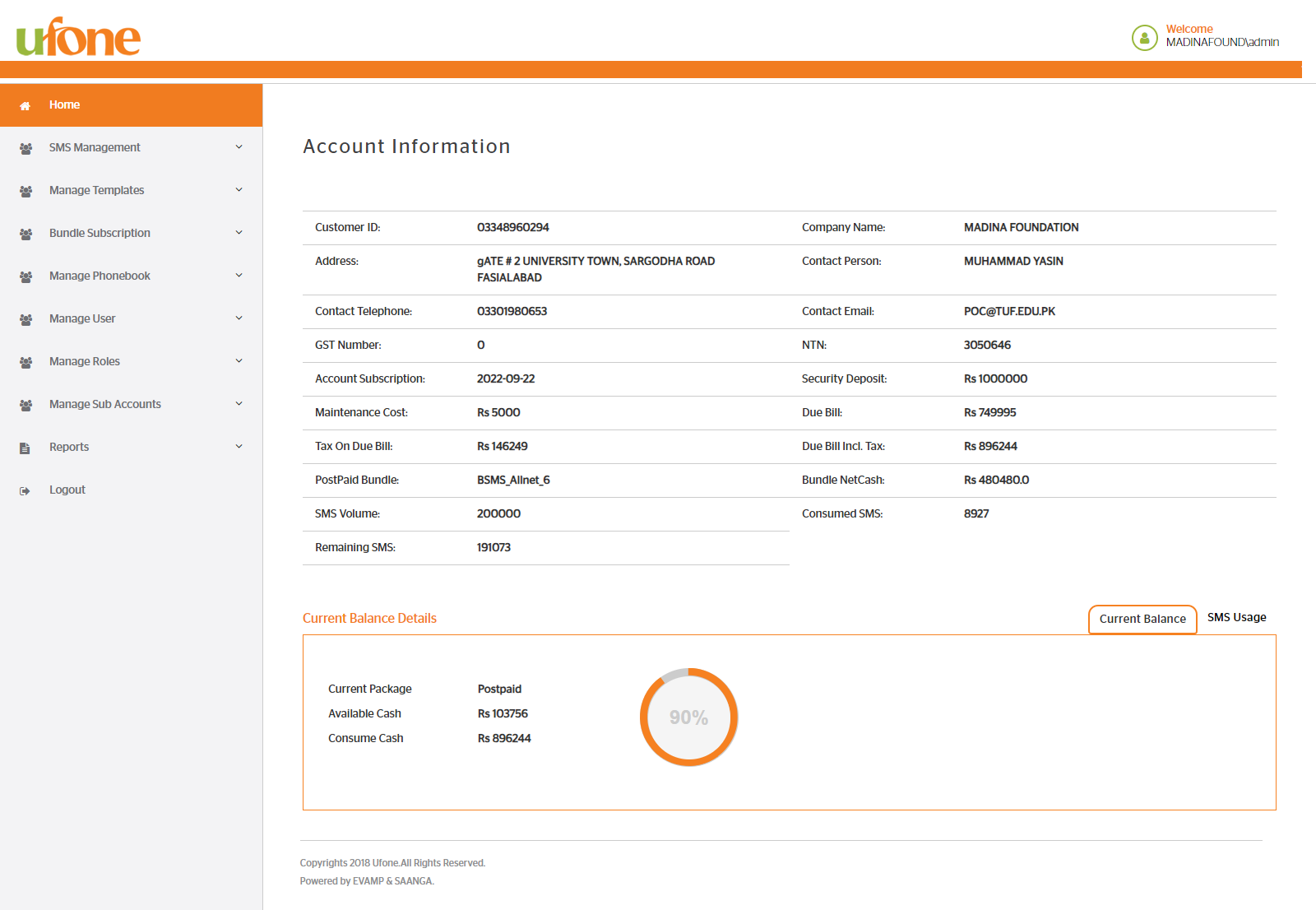This screenshot has height=910, width=1316.
Task: Click security deposit Rs 1000000
Action: (995, 379)
